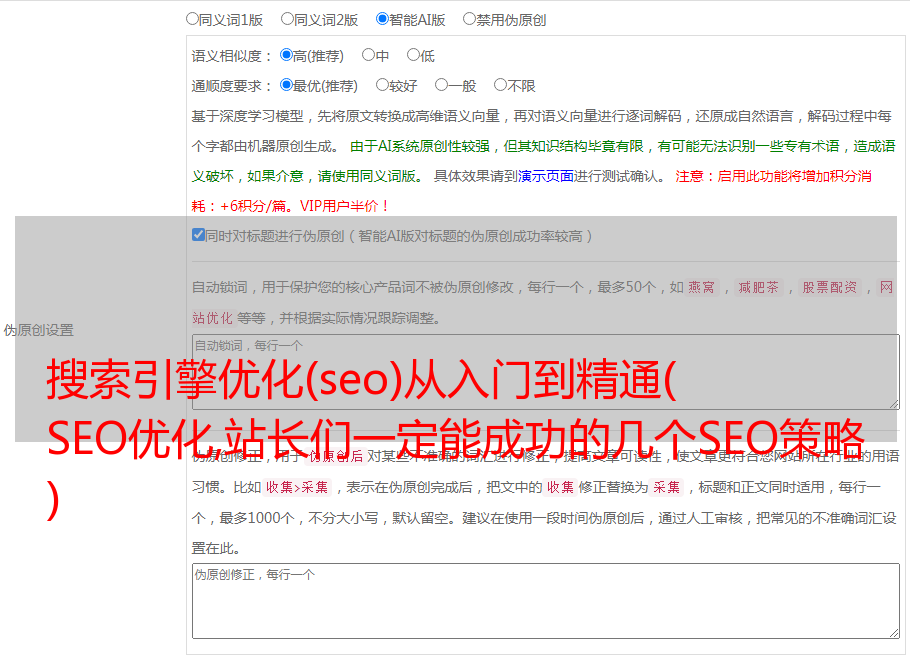The width and height of the screenshot is (911, 658).
Task: Toggle 同时对标题进行伪原创 checkbox
Action: click(x=198, y=235)
